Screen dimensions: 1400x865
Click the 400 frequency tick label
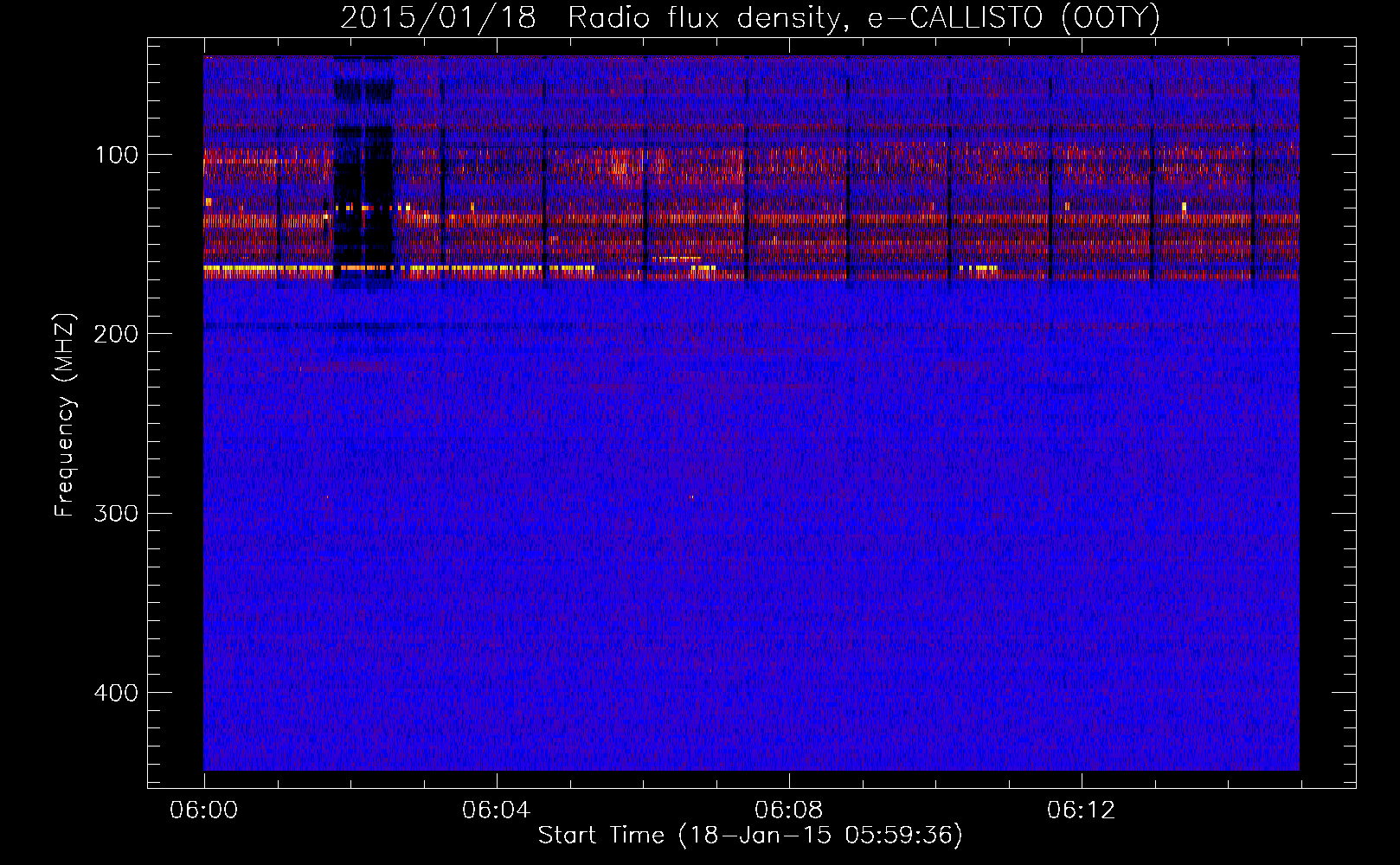(x=118, y=693)
